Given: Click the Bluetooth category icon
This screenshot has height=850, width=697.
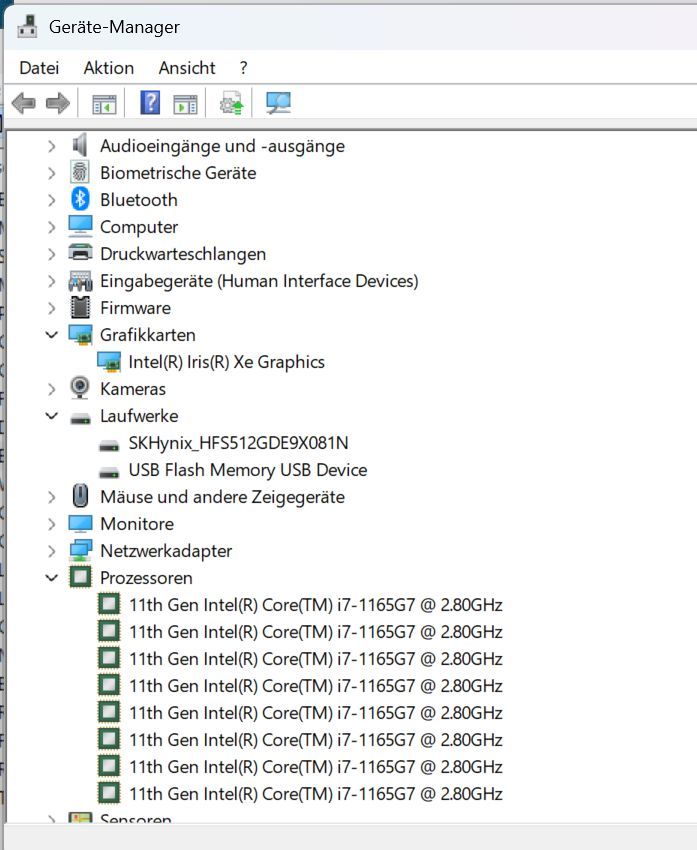Looking at the screenshot, I should 80,200.
